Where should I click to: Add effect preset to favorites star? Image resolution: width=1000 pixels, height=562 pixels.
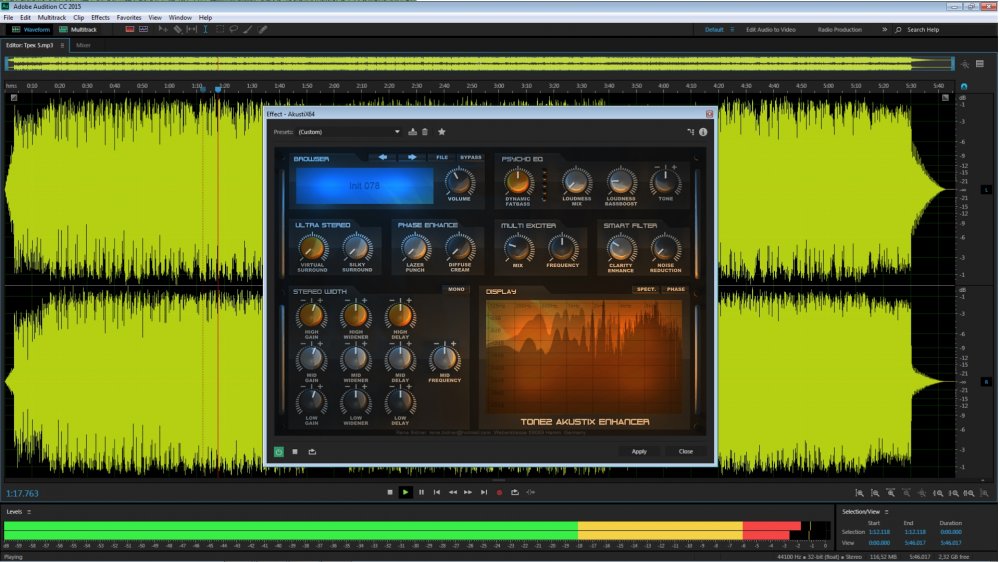pyautogui.click(x=441, y=132)
